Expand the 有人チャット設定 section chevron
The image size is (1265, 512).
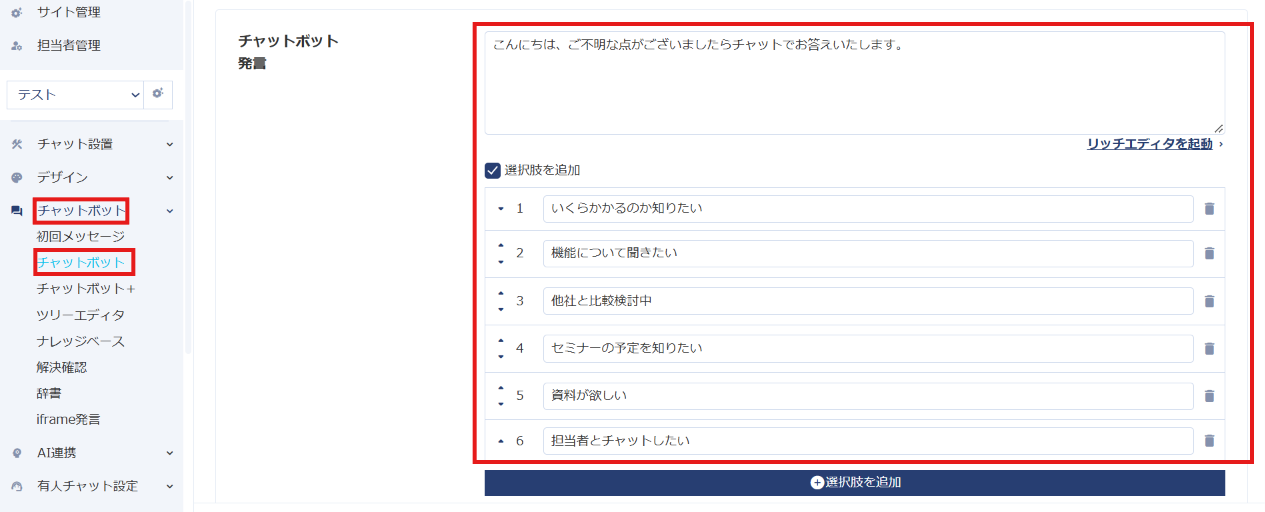point(170,487)
